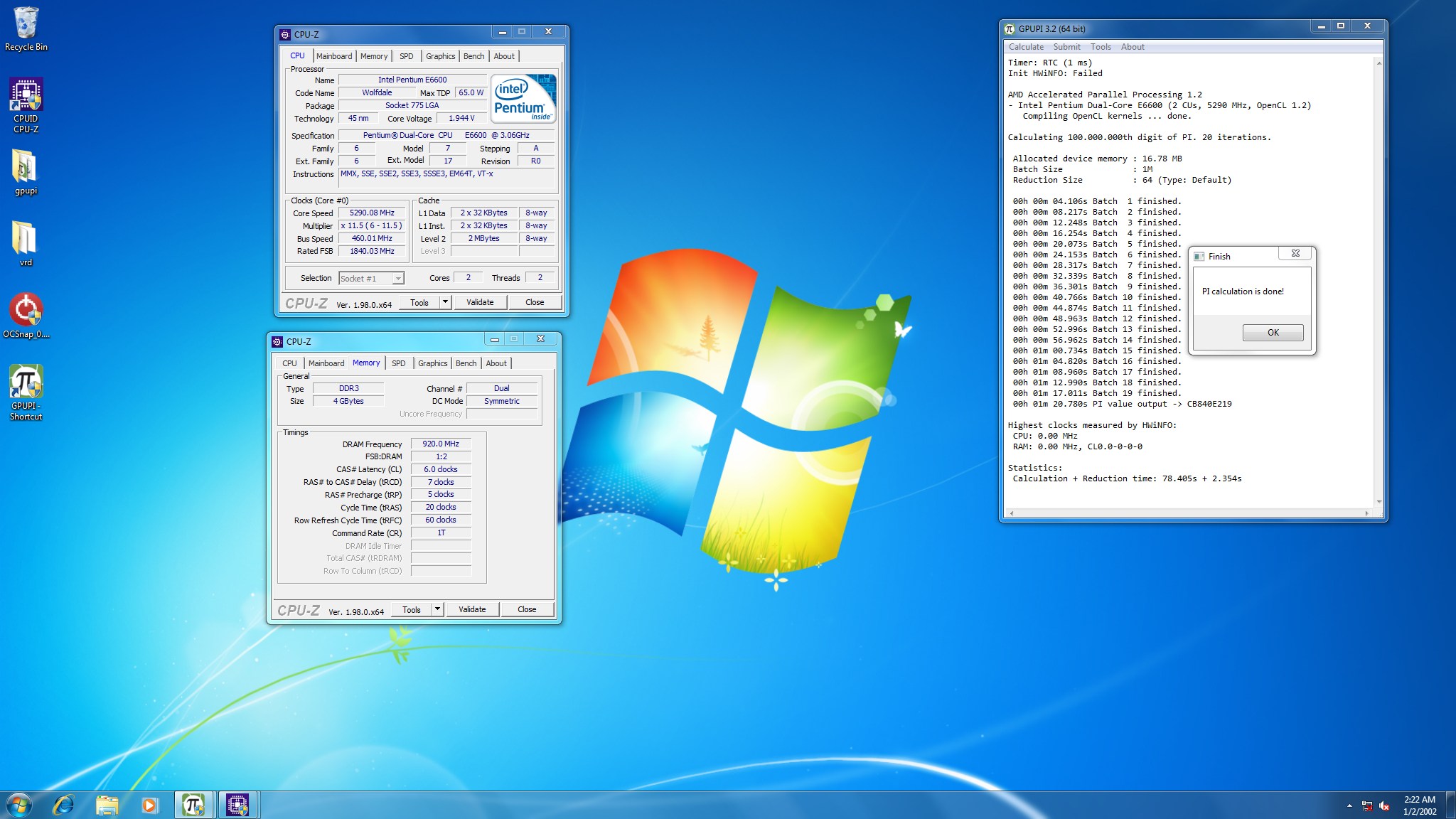The image size is (1456, 819).
Task: Expand the Tools arrow in the top CPU-Z window
Action: 445,302
